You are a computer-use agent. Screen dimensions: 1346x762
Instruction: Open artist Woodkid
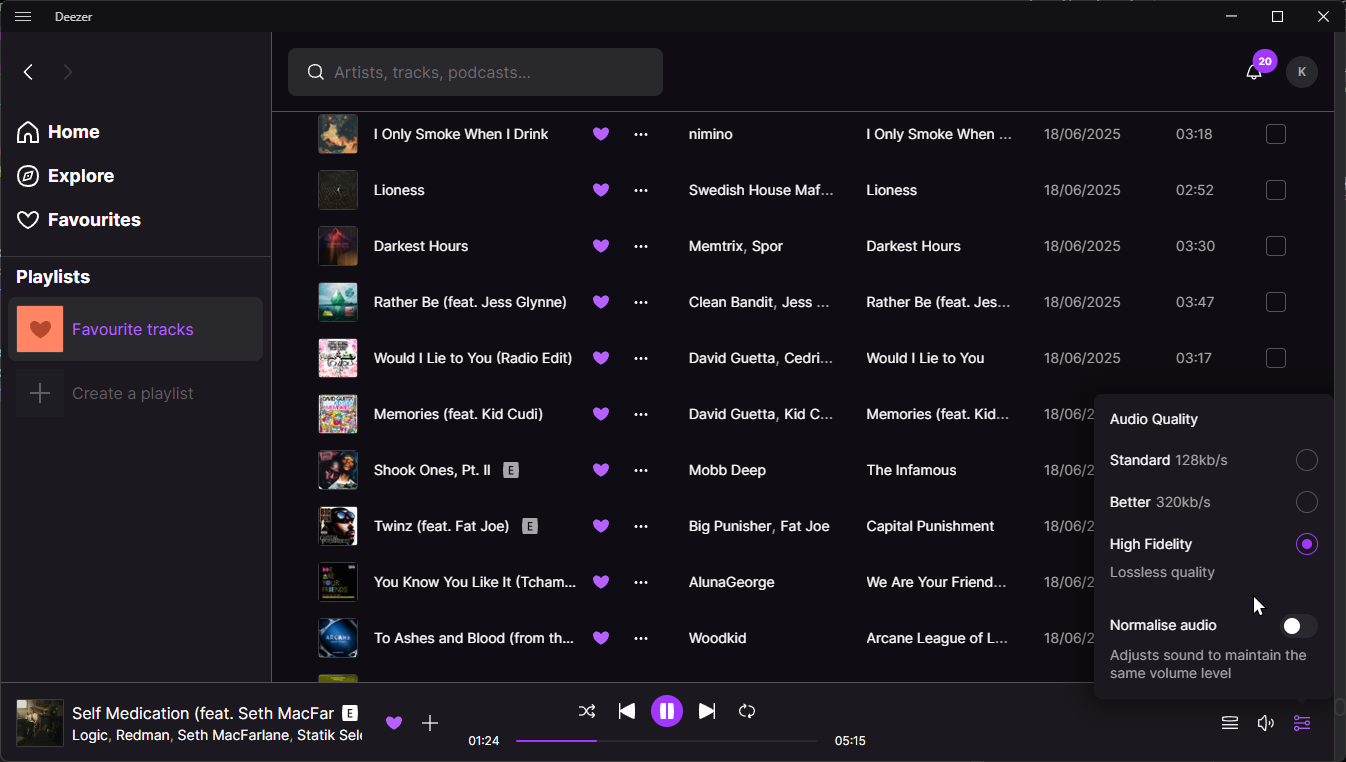click(718, 638)
